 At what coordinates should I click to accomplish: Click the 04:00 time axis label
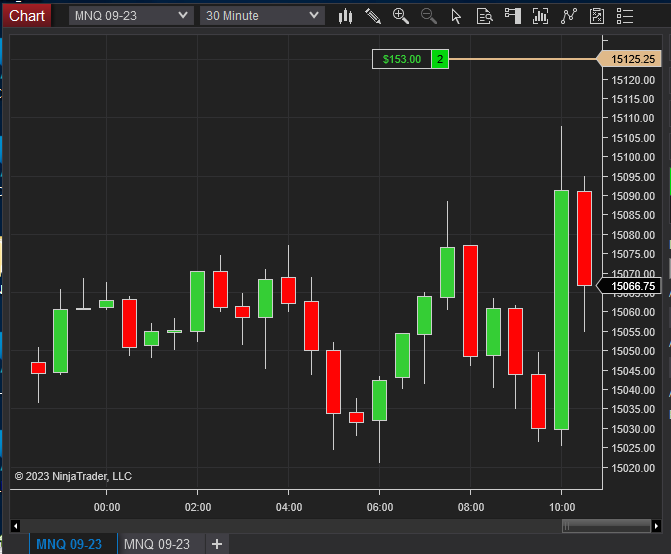pos(289,507)
